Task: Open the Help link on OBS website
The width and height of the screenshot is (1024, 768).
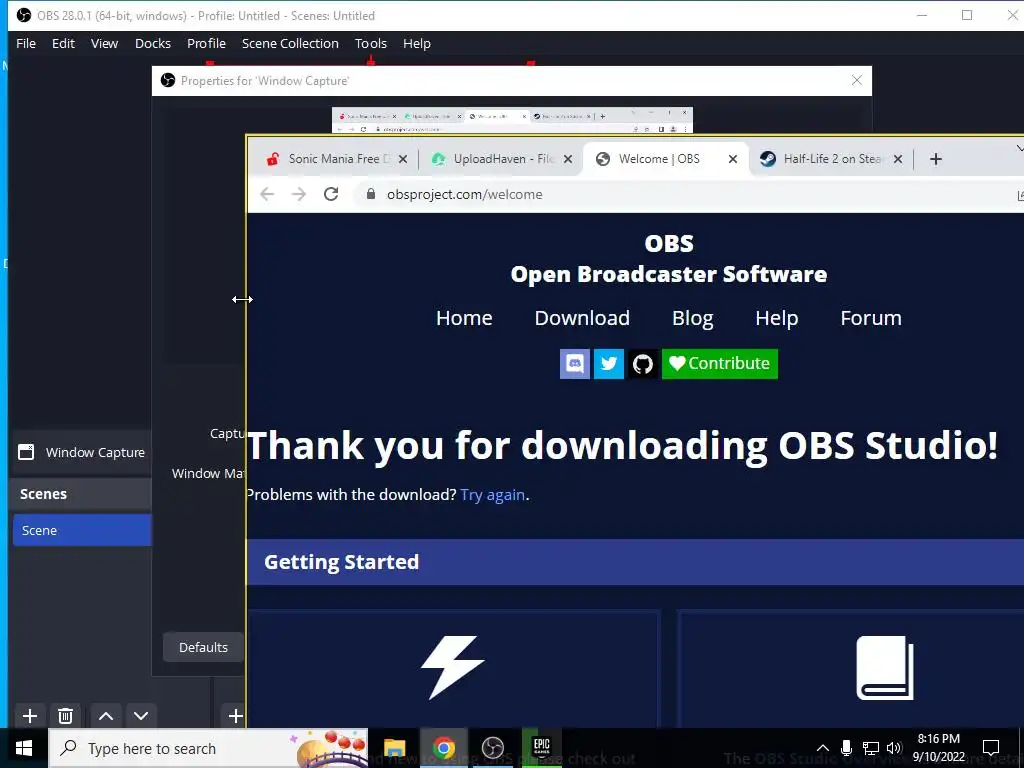Action: tap(776, 318)
